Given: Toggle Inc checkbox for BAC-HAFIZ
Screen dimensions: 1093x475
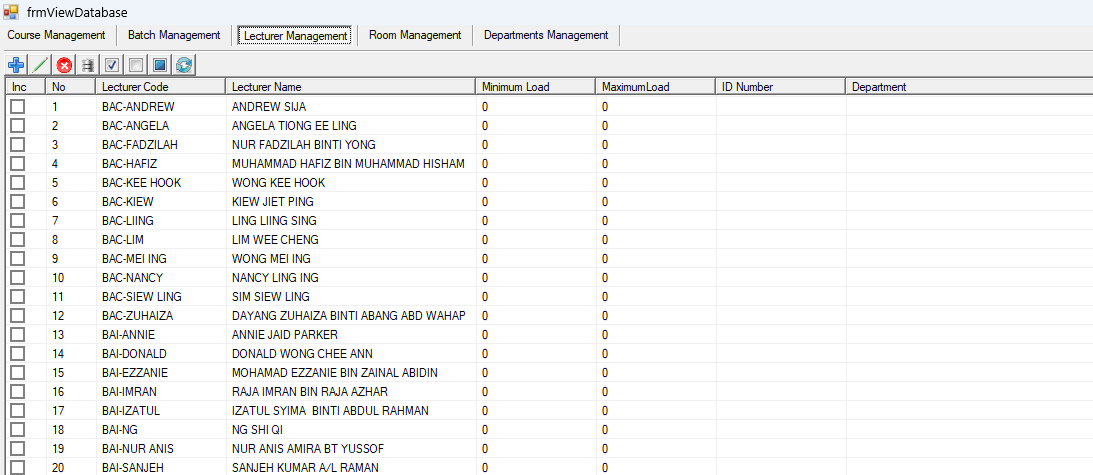Looking at the screenshot, I should click(x=17, y=163).
